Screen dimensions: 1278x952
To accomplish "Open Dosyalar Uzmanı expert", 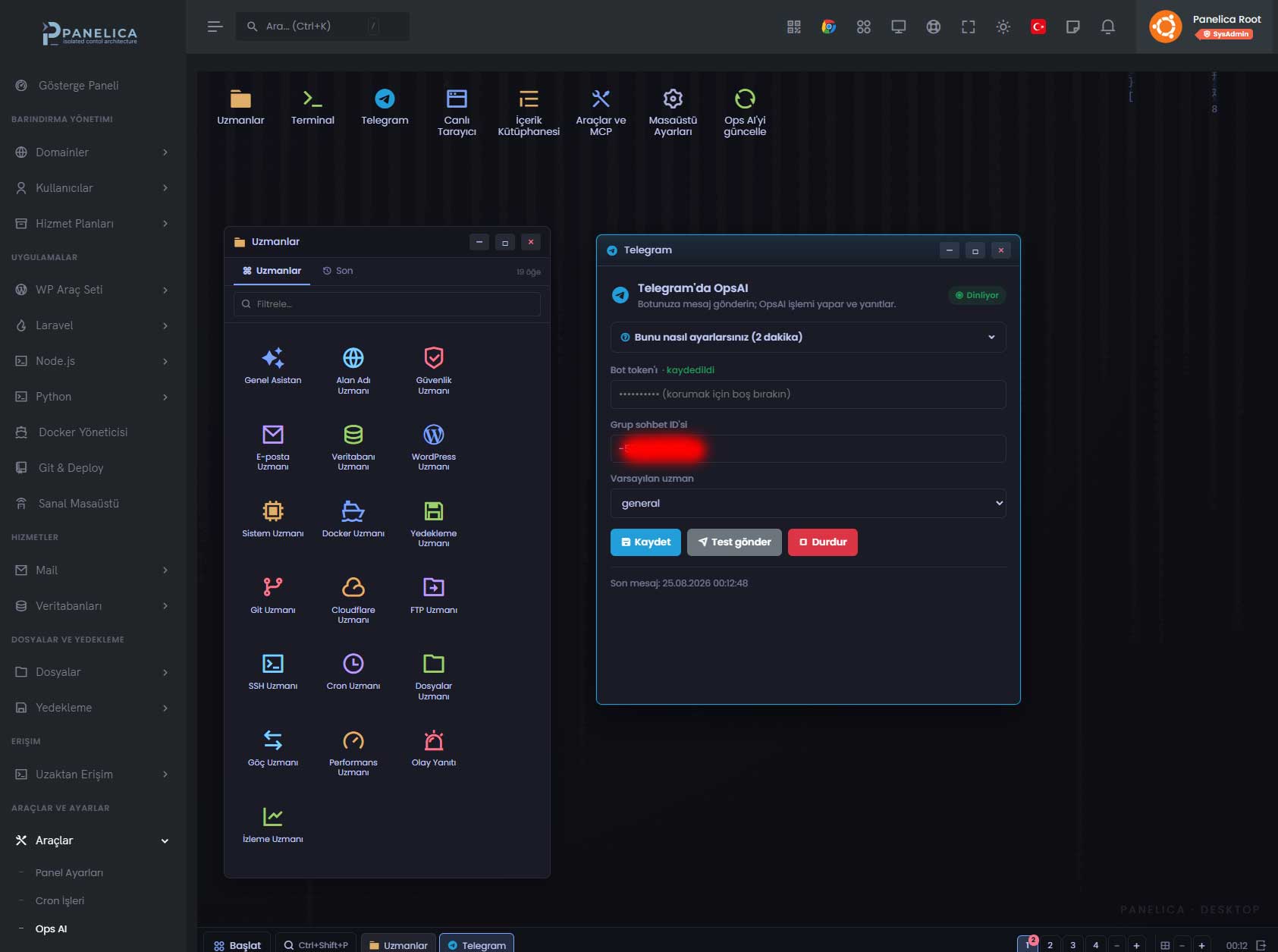I will [434, 677].
